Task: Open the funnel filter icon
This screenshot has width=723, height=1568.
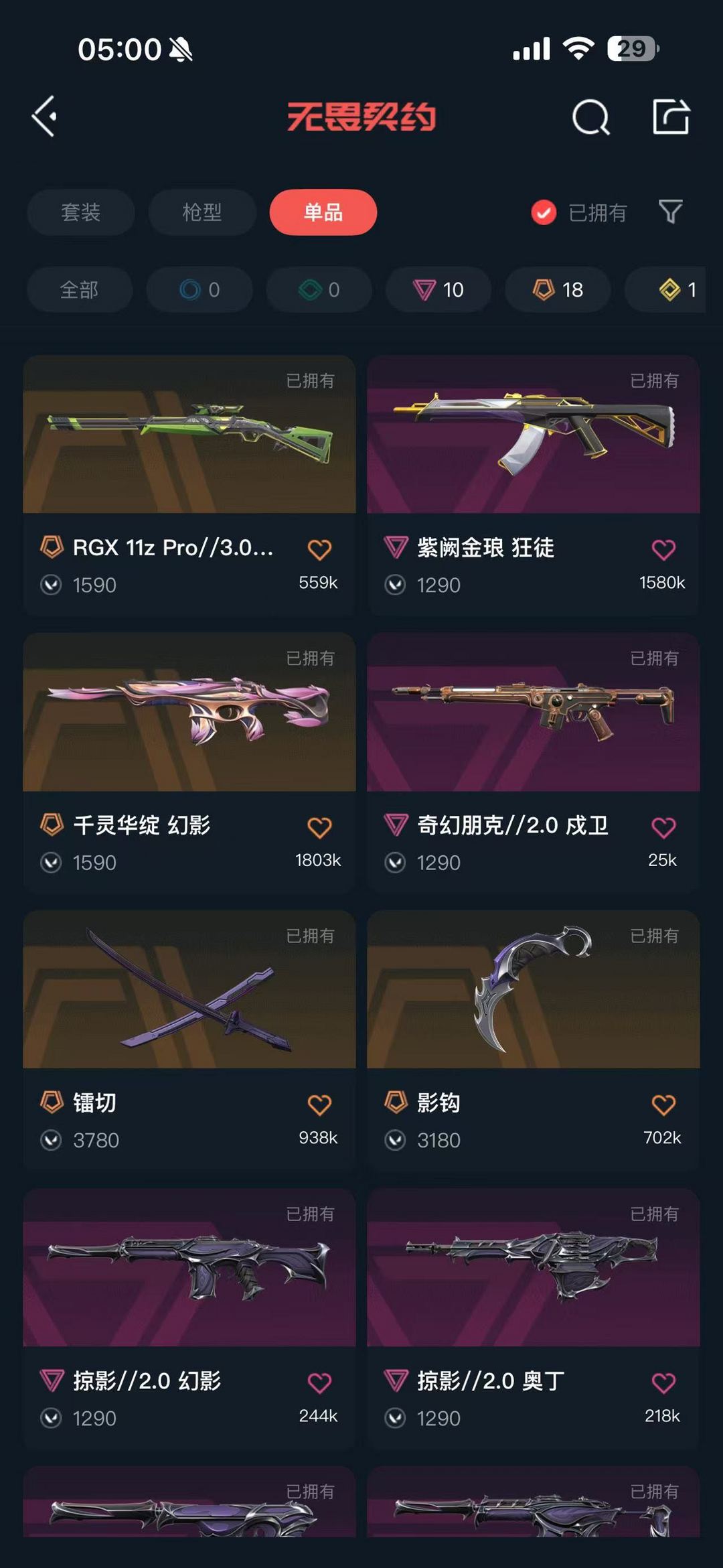Action: pyautogui.click(x=671, y=212)
